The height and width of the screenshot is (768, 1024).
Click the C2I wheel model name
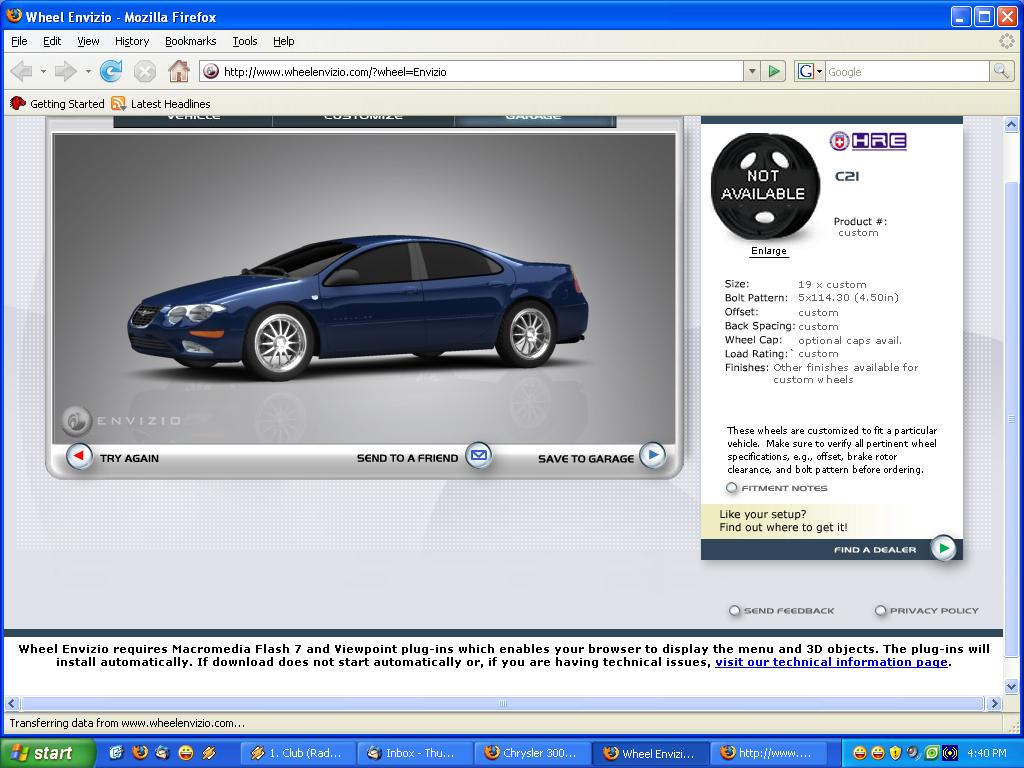pyautogui.click(x=846, y=176)
